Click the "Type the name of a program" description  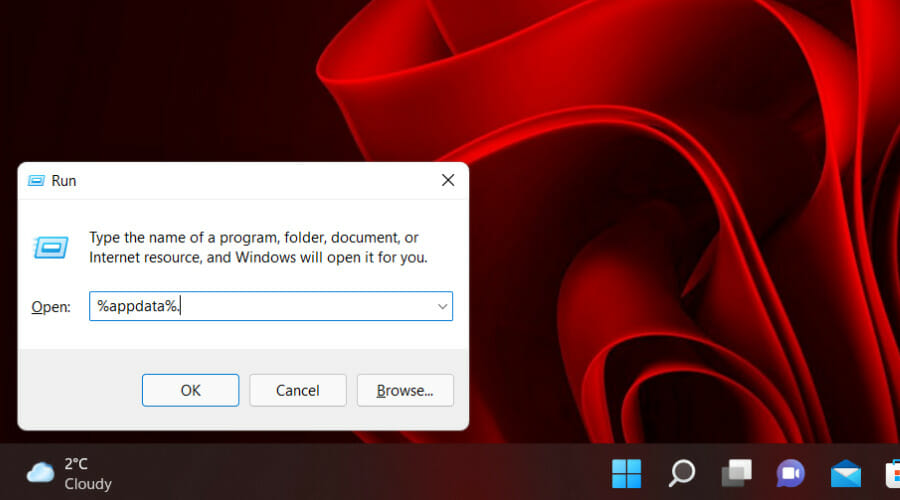tap(258, 247)
